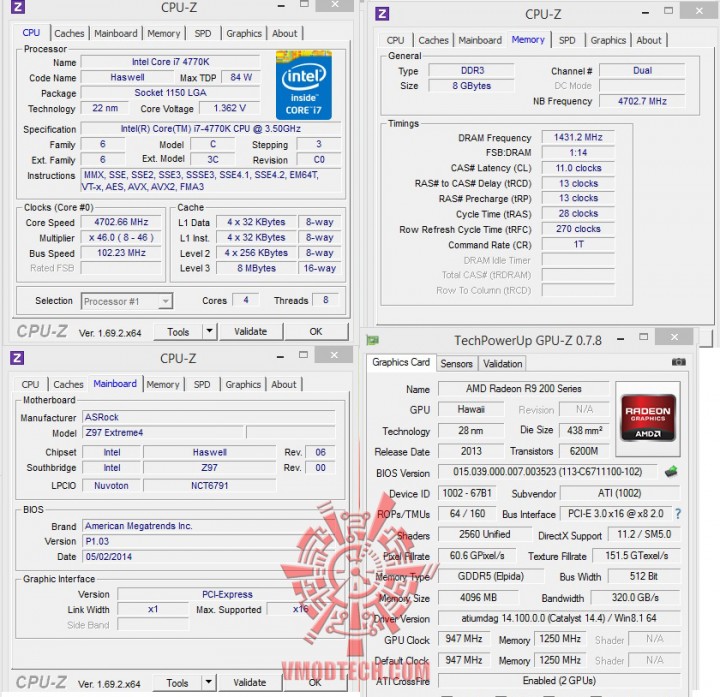
Task: Click the CPU-Z logo icon in the Memory window title bar
Action: (382, 14)
